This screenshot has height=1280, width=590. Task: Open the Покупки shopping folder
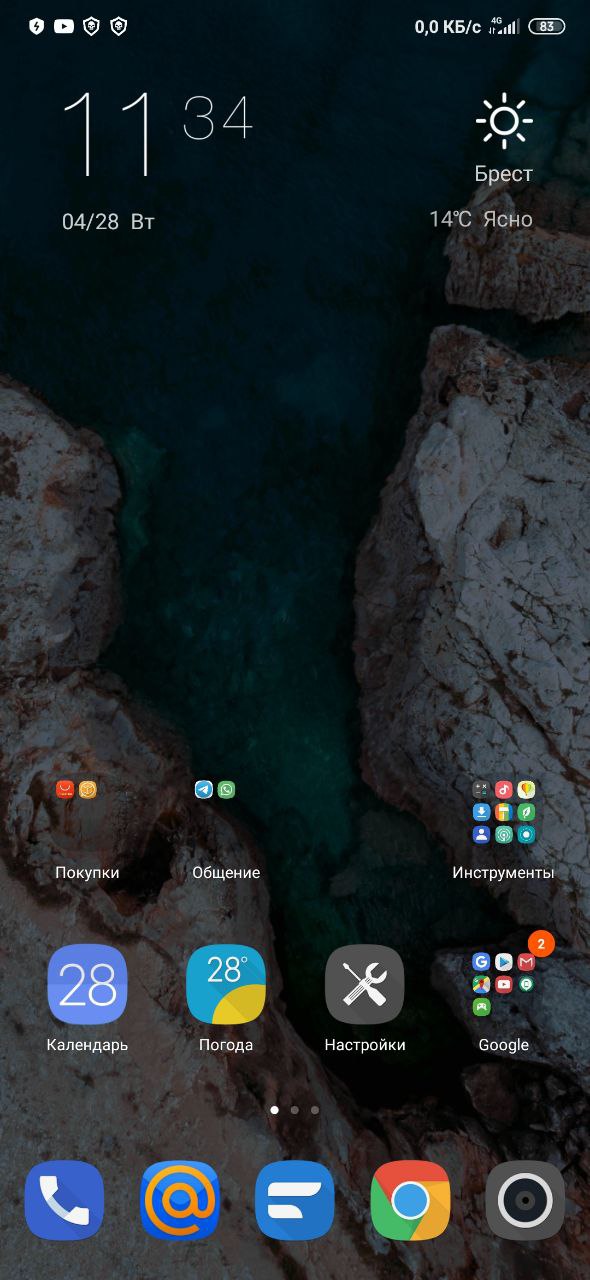[x=88, y=812]
